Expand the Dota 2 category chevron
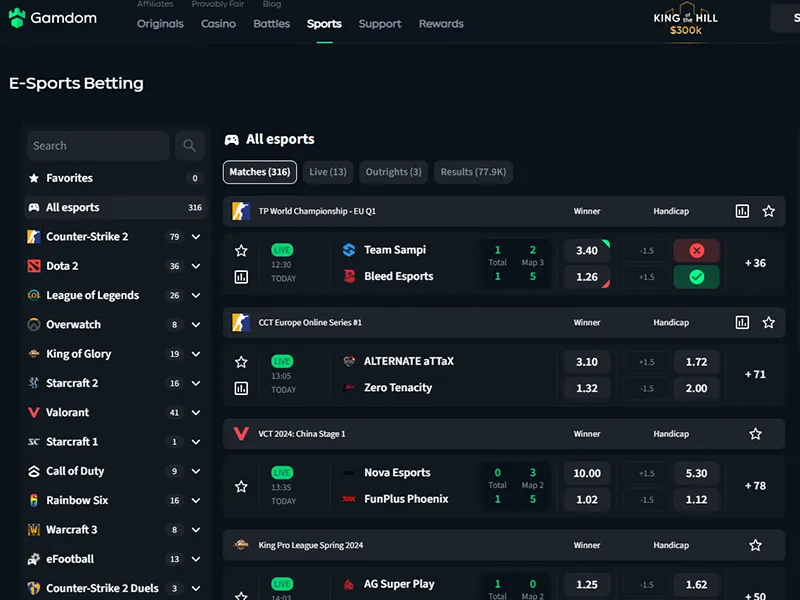Screen dimensions: 800x600 point(196,266)
